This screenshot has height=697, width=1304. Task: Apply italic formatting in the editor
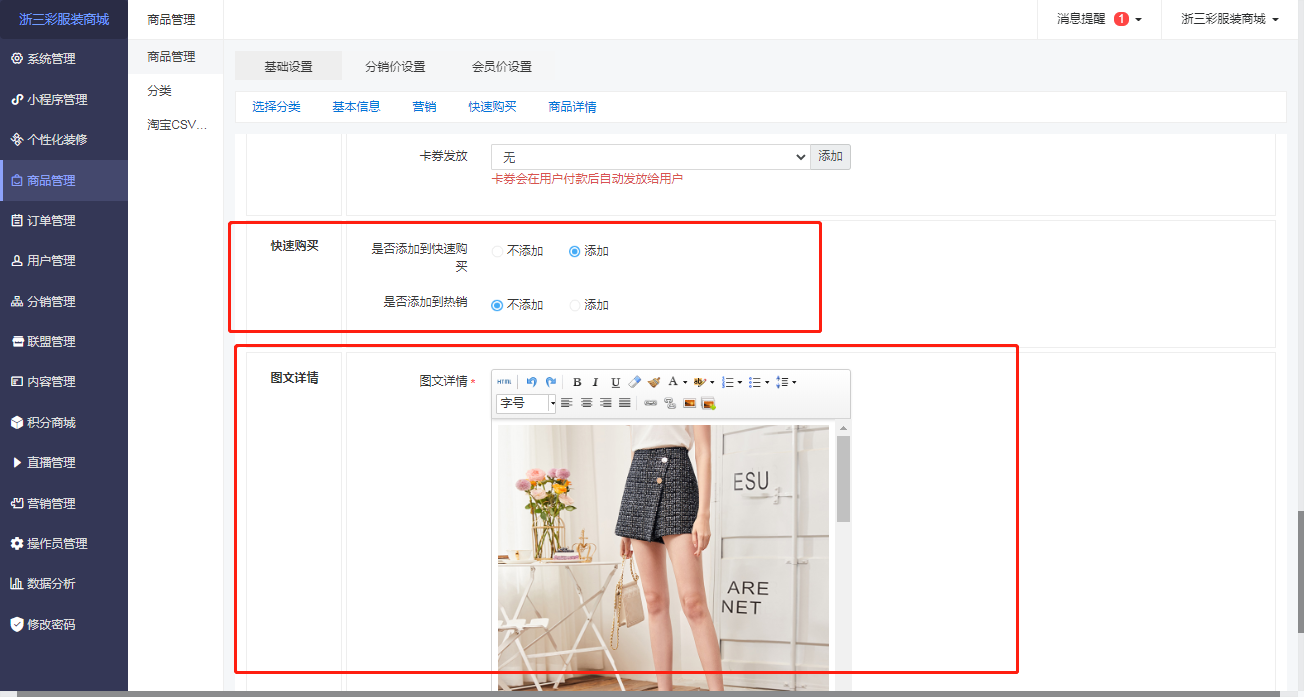pos(596,382)
